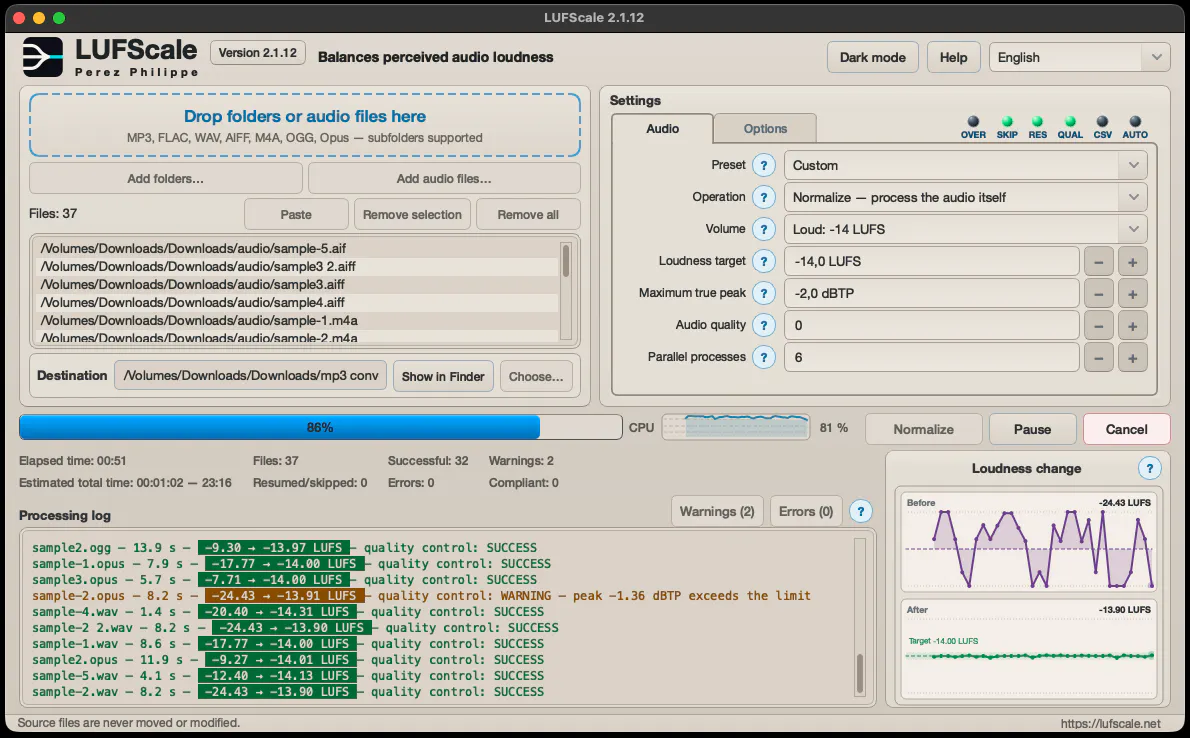Decrease Audio quality with the minus button
Image resolution: width=1190 pixels, height=738 pixels.
1098,326
